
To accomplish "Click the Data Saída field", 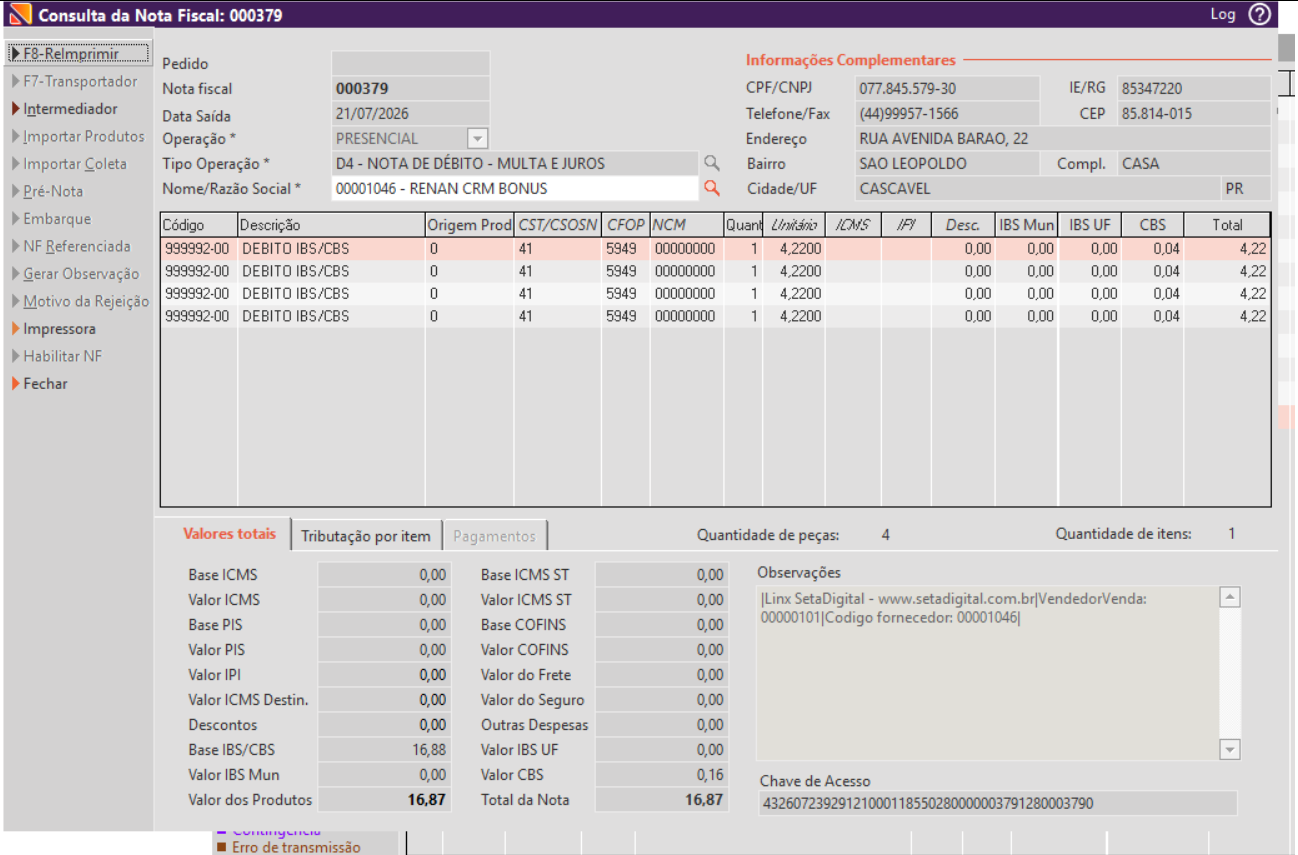I will pyautogui.click(x=410, y=114).
